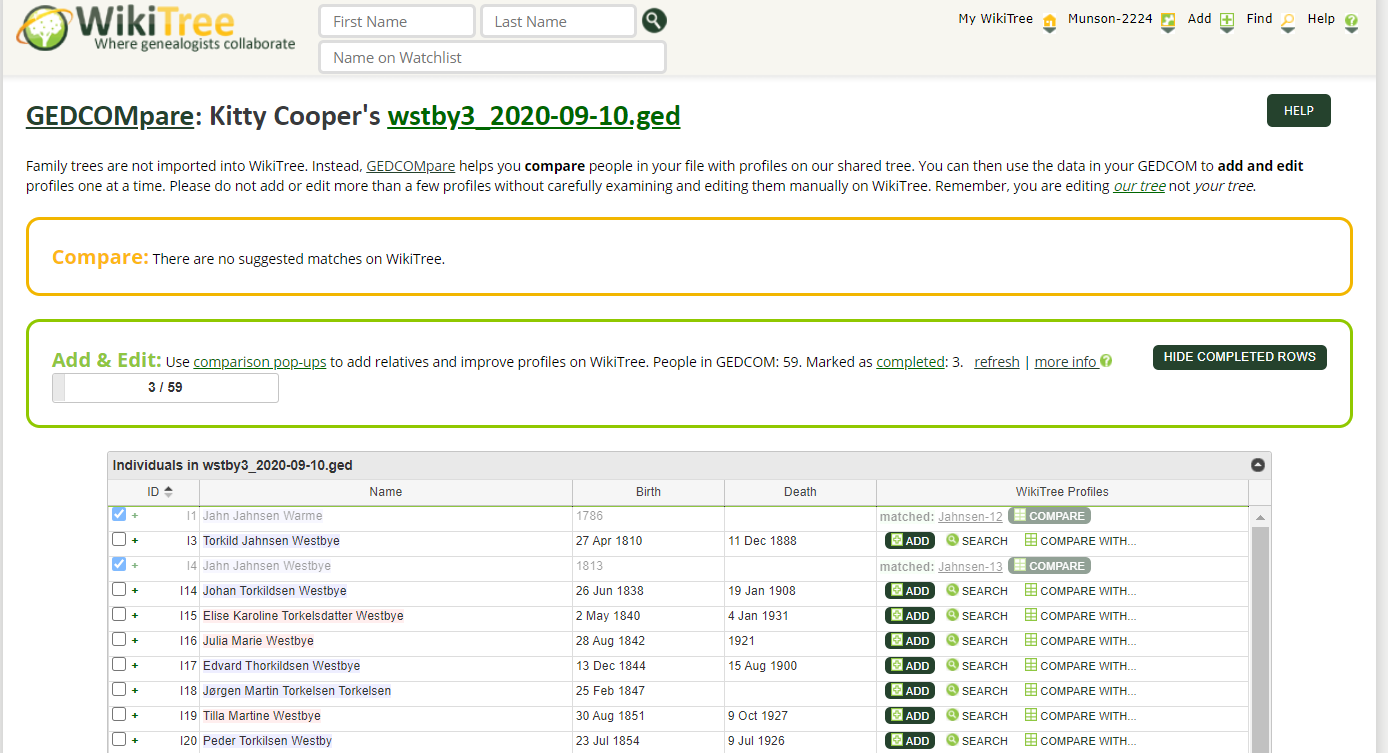The width and height of the screenshot is (1388, 753).
Task: Click the table scrollbar up arrow
Action: [x=1260, y=517]
